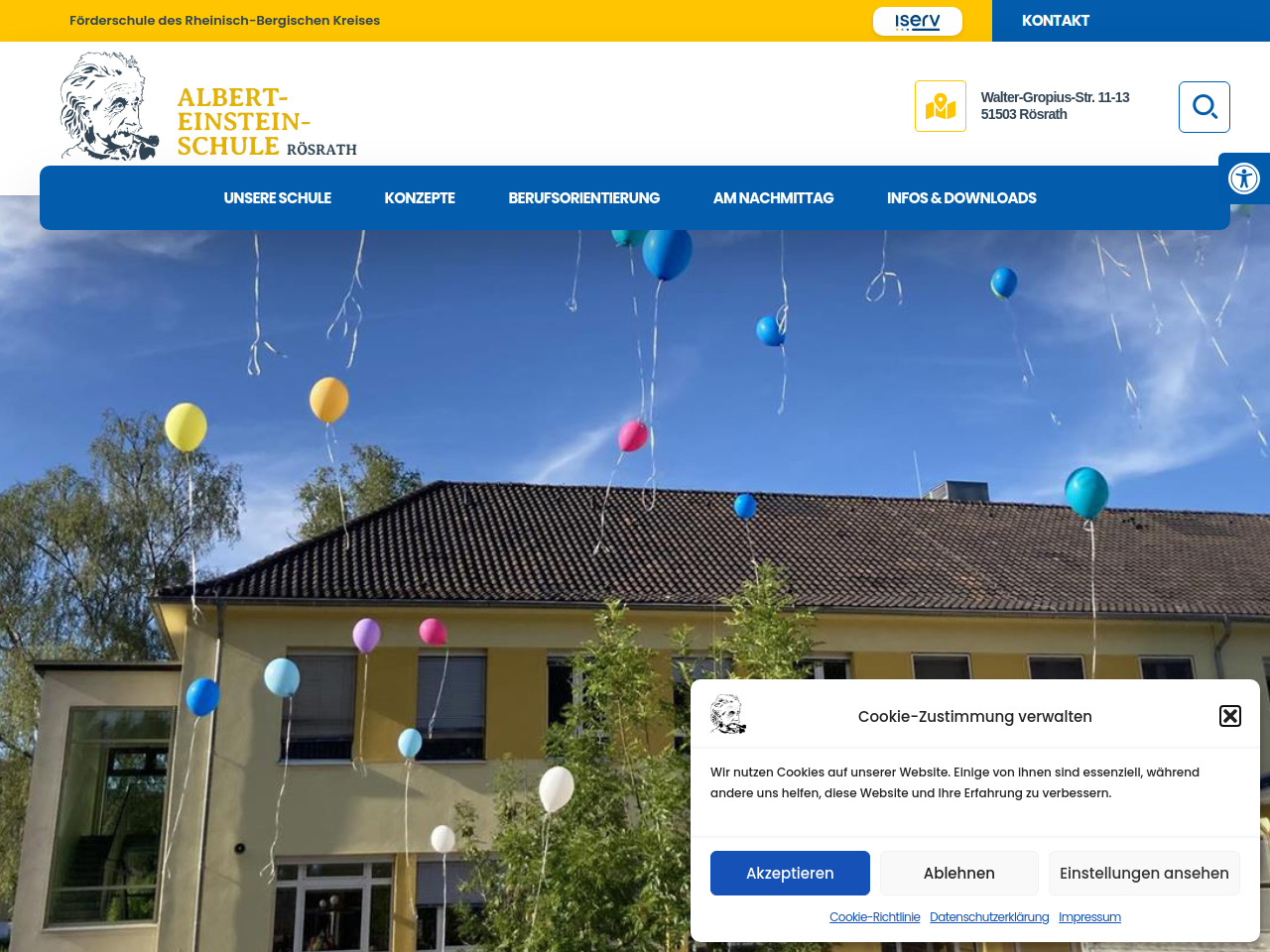
Task: Close the cookie consent dialog
Action: 1230,716
